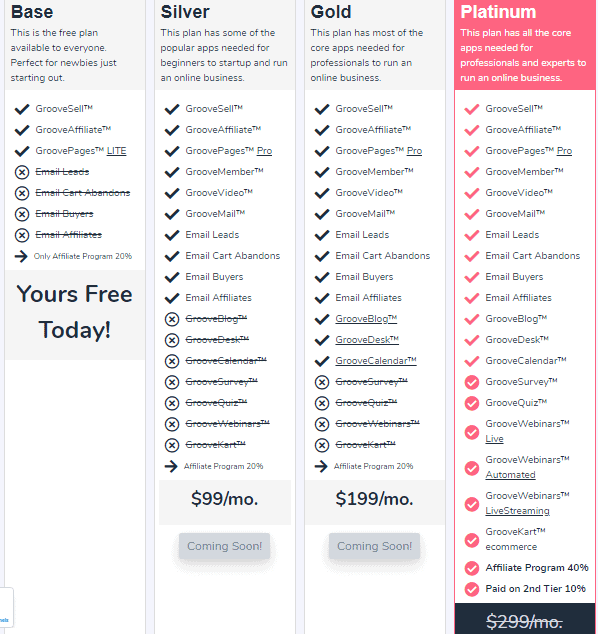Click the Automated link in Platinum plan
The height and width of the screenshot is (634, 598).
point(511,475)
